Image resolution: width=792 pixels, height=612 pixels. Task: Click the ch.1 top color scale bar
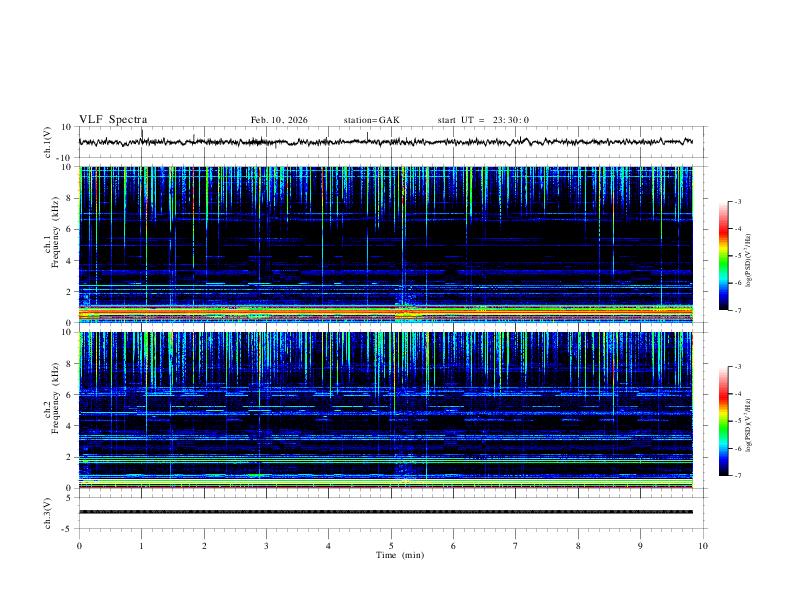[723, 256]
